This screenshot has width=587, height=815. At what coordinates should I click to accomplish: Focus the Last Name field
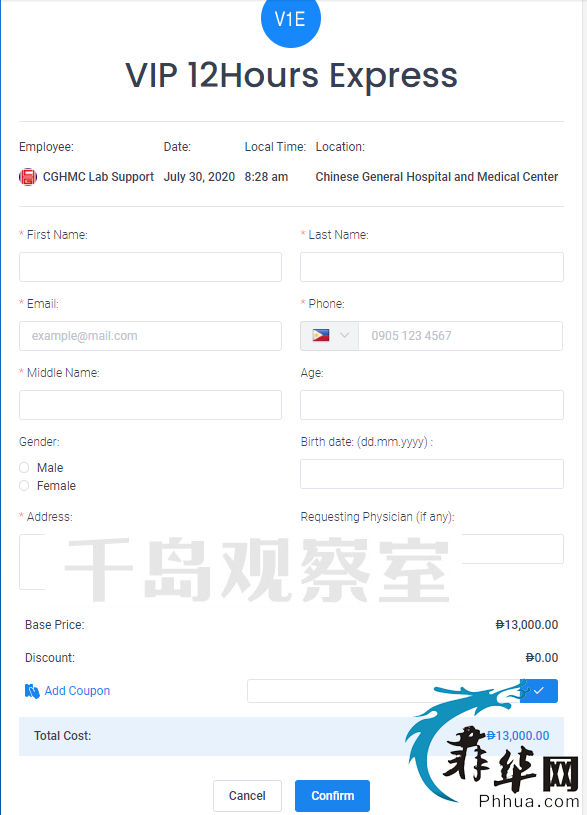[432, 267]
